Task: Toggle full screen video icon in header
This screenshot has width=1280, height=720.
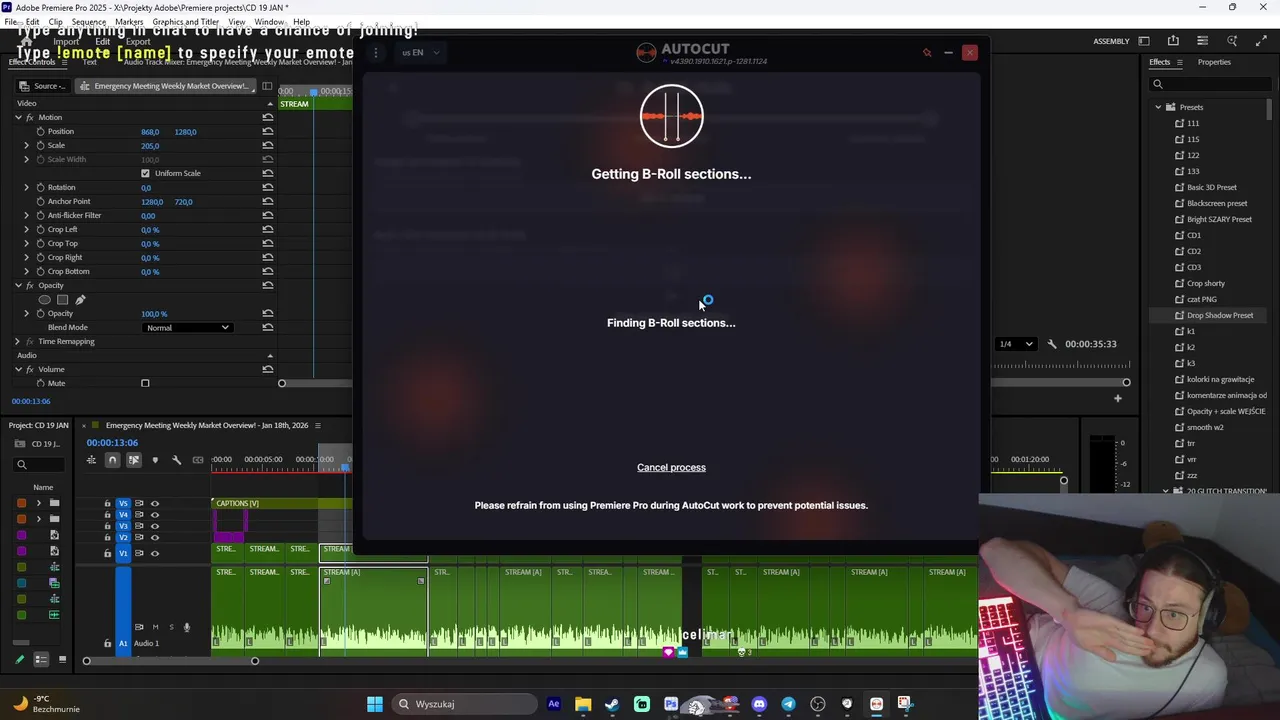Action: tap(1261, 41)
